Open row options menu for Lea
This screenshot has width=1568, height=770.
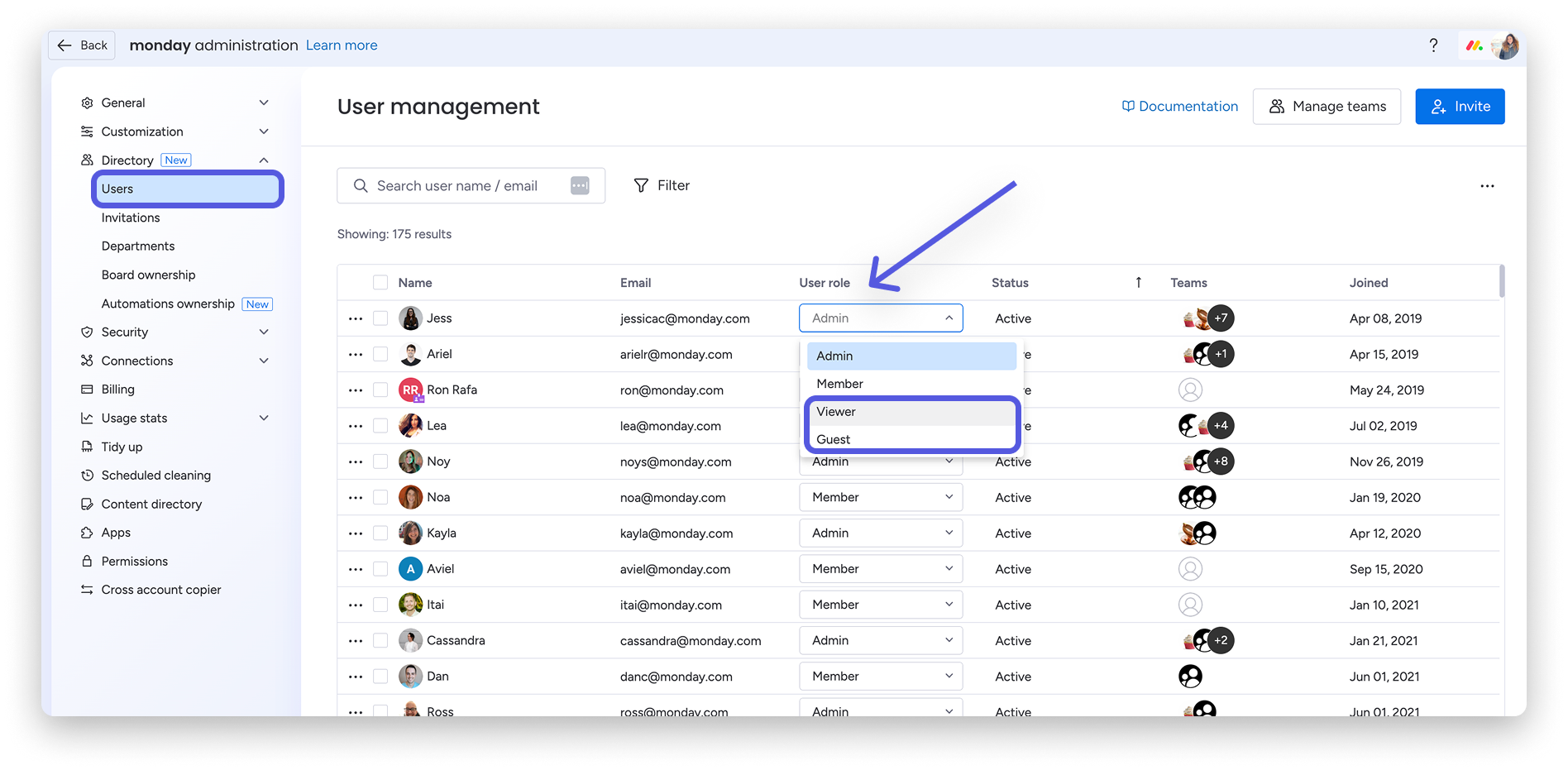356,426
